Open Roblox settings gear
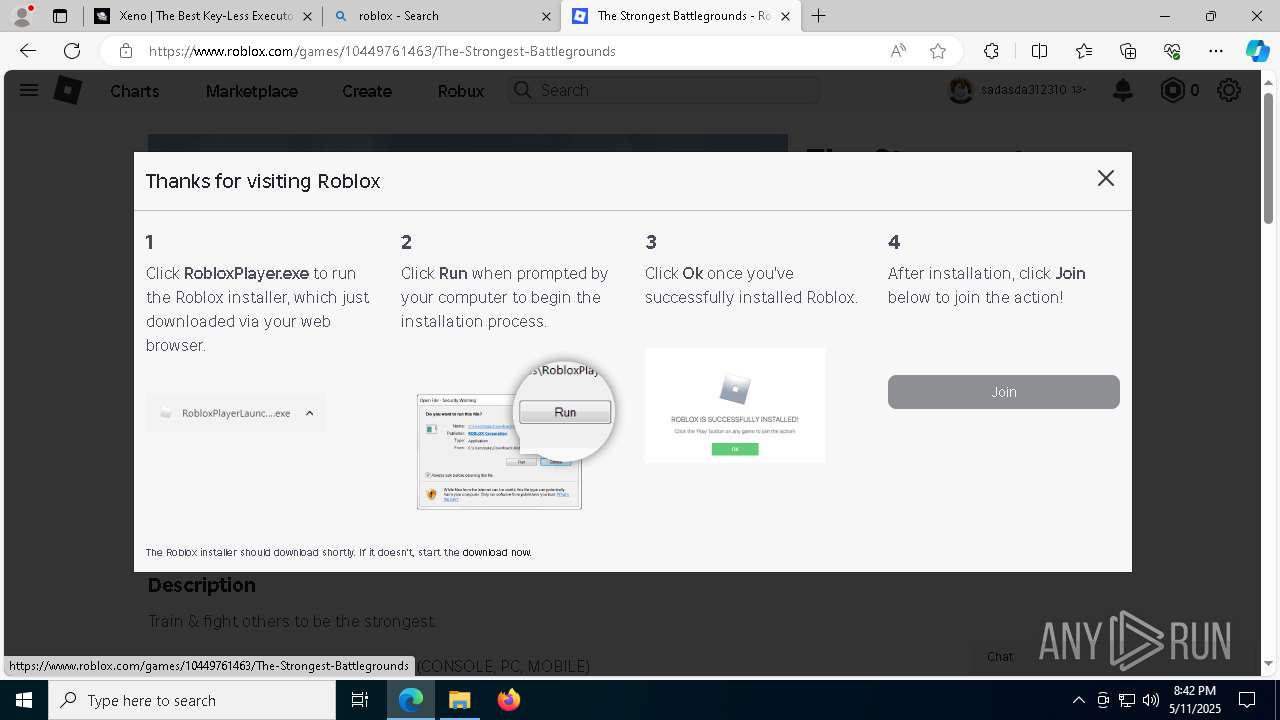The image size is (1280, 720). (x=1229, y=91)
